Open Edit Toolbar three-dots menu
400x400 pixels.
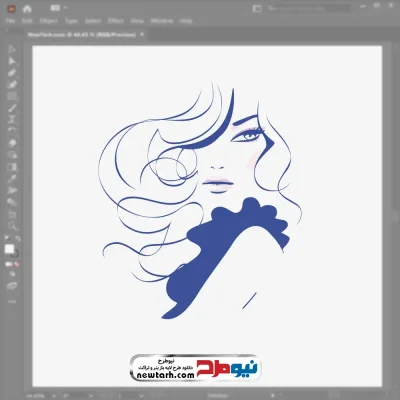(x=12, y=302)
